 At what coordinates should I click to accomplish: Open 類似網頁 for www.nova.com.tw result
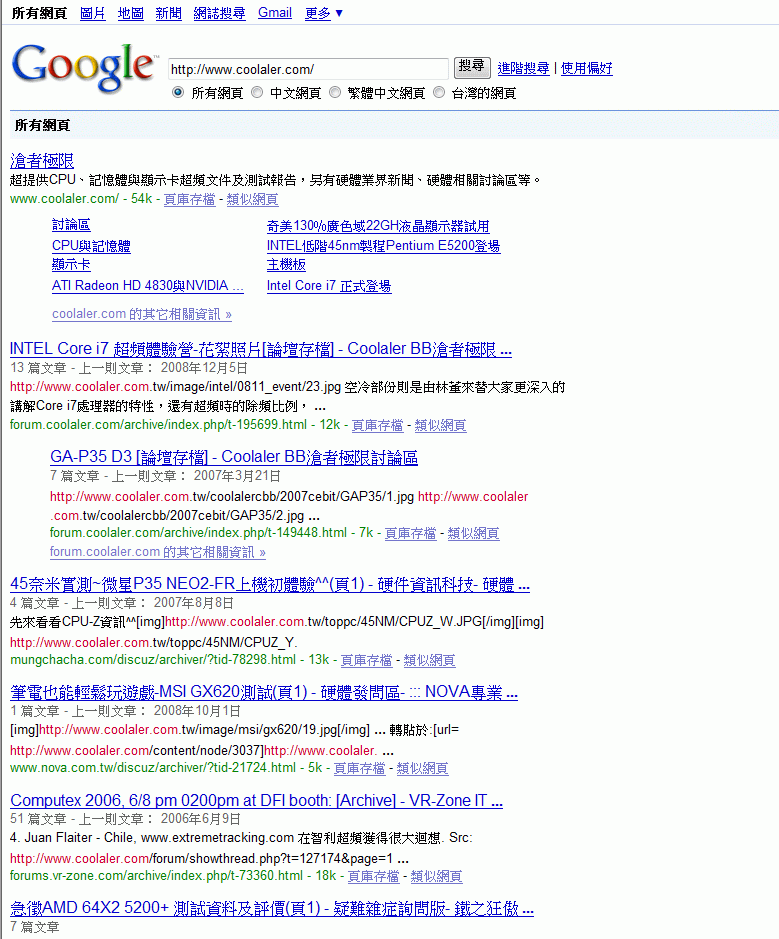coord(423,768)
